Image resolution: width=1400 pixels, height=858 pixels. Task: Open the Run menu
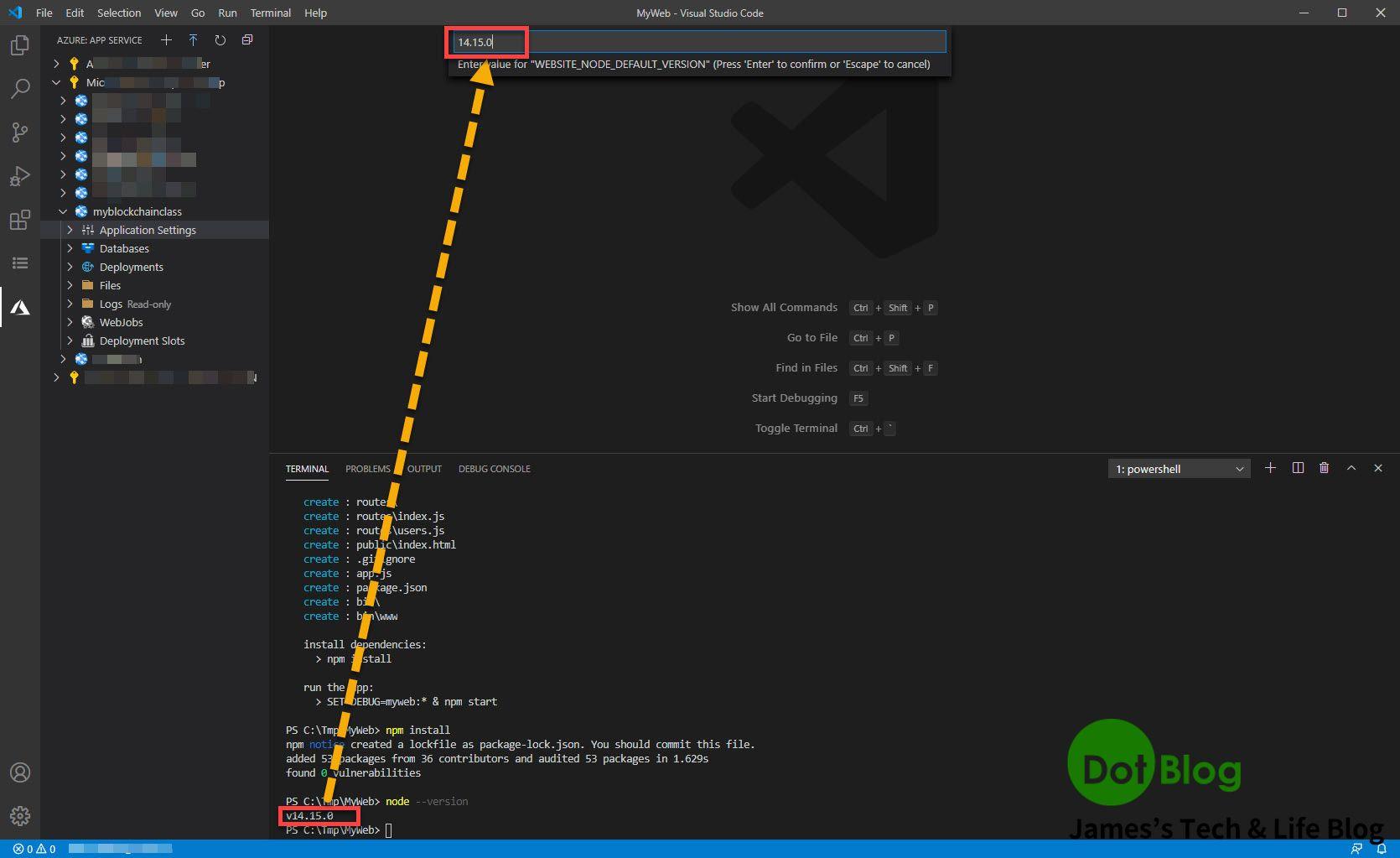(227, 13)
